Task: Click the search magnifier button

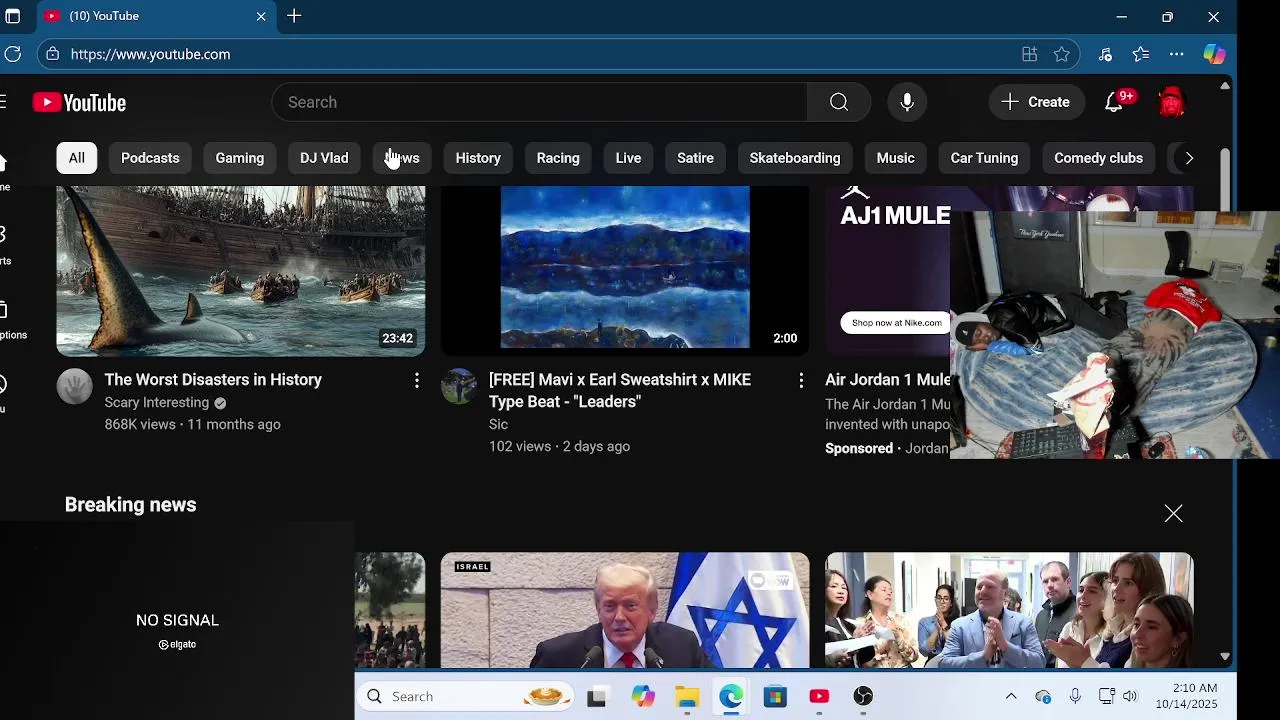Action: pos(839,102)
